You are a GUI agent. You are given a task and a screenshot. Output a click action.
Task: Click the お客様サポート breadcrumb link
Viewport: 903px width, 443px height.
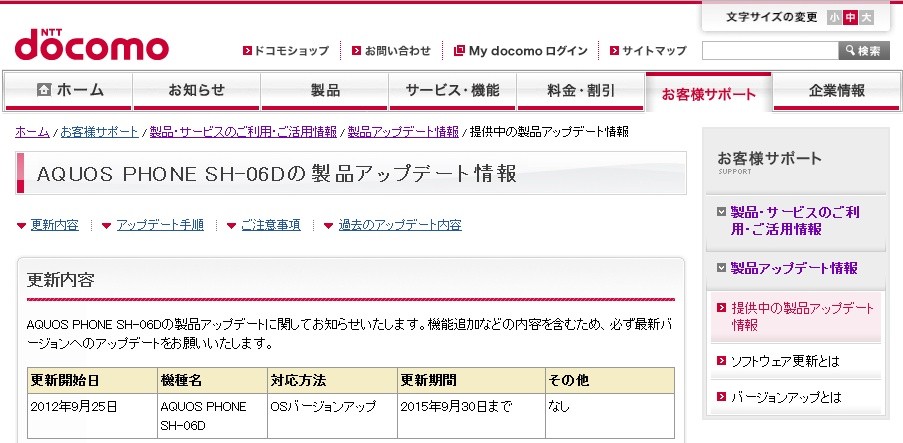tap(100, 132)
